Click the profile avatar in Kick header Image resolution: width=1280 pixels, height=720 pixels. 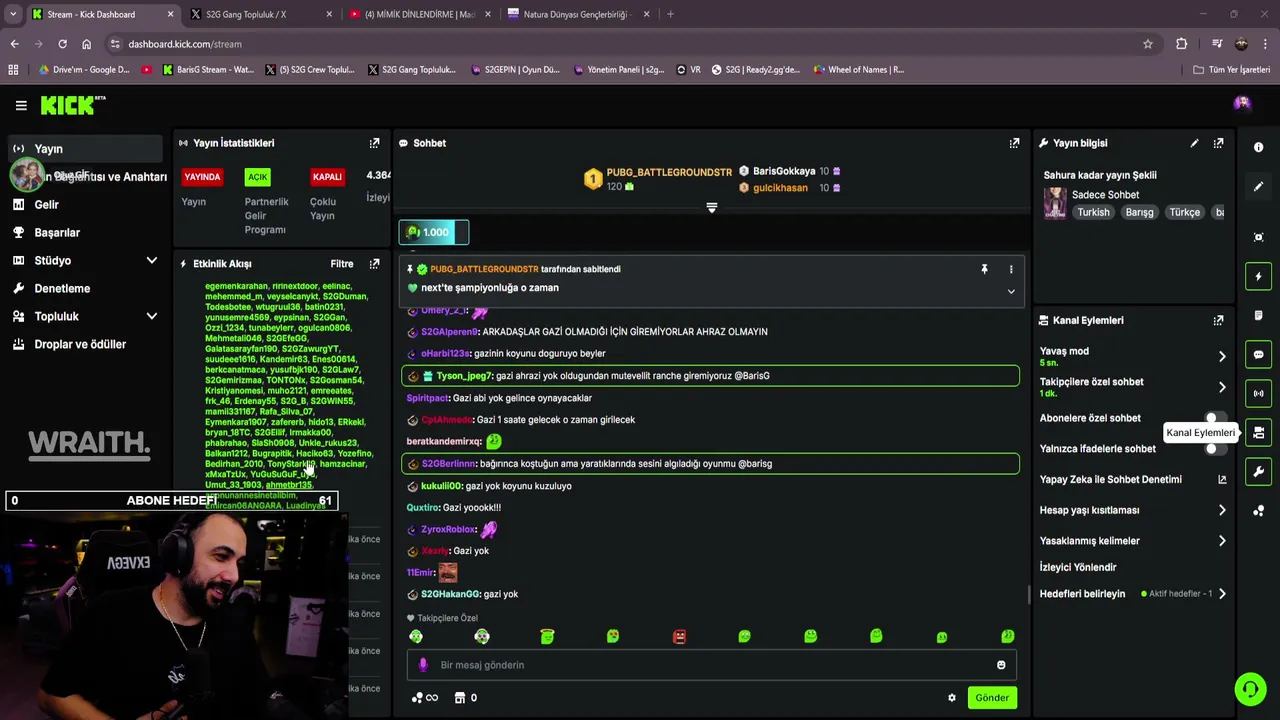point(1242,103)
